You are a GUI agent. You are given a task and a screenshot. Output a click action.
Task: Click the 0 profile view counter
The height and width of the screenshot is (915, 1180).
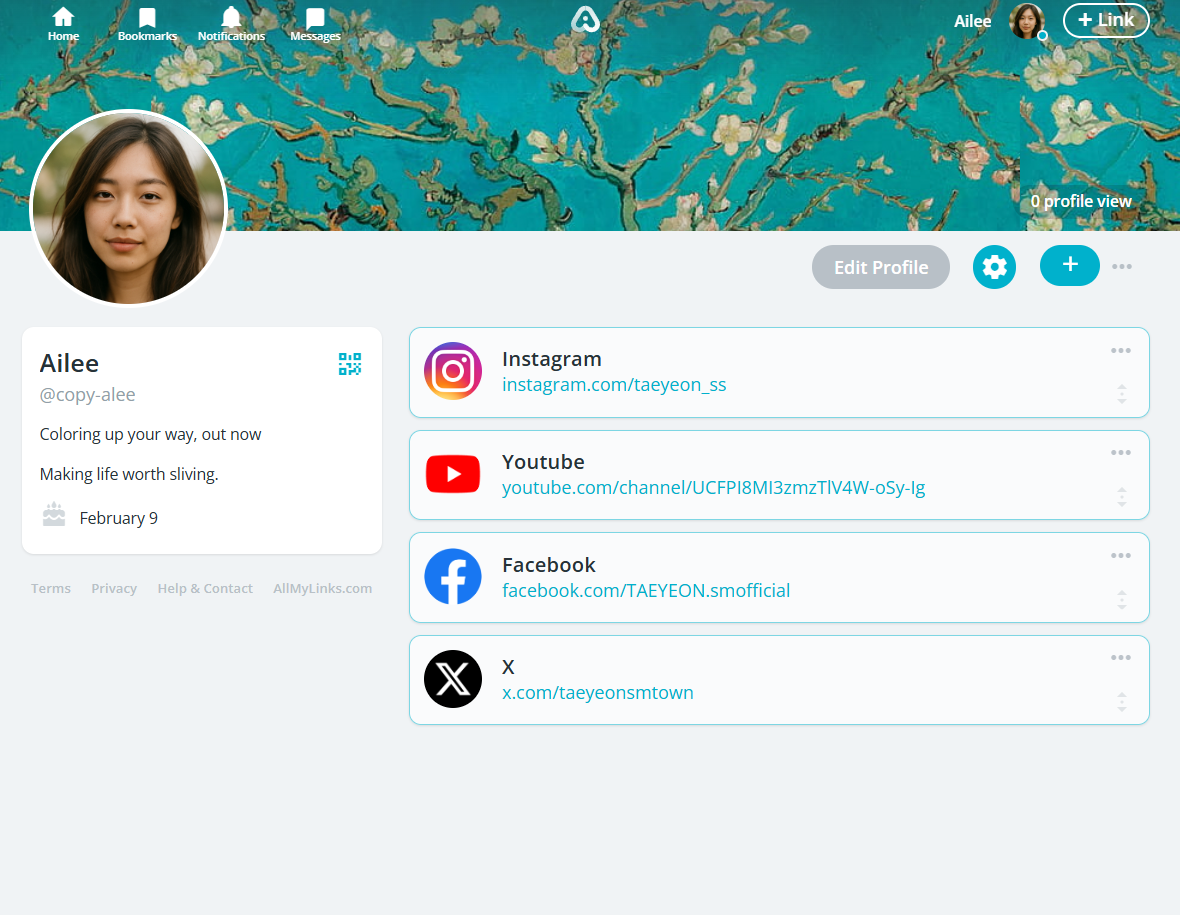tap(1081, 201)
